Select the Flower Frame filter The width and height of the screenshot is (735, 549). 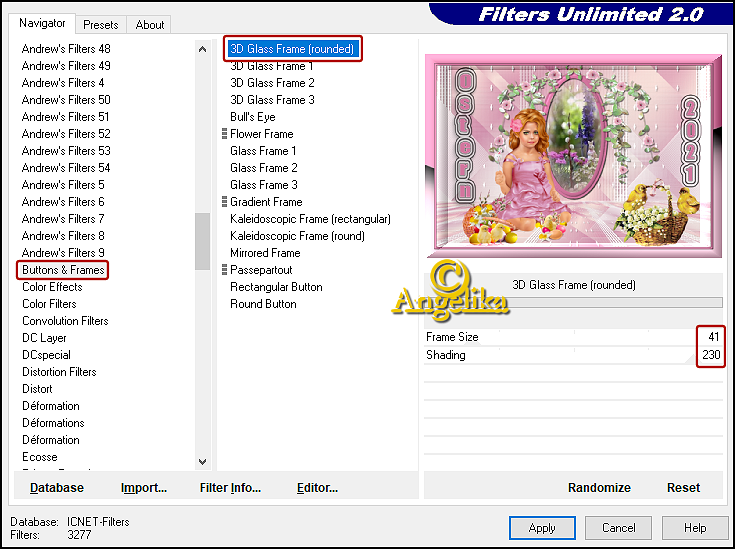coord(262,134)
